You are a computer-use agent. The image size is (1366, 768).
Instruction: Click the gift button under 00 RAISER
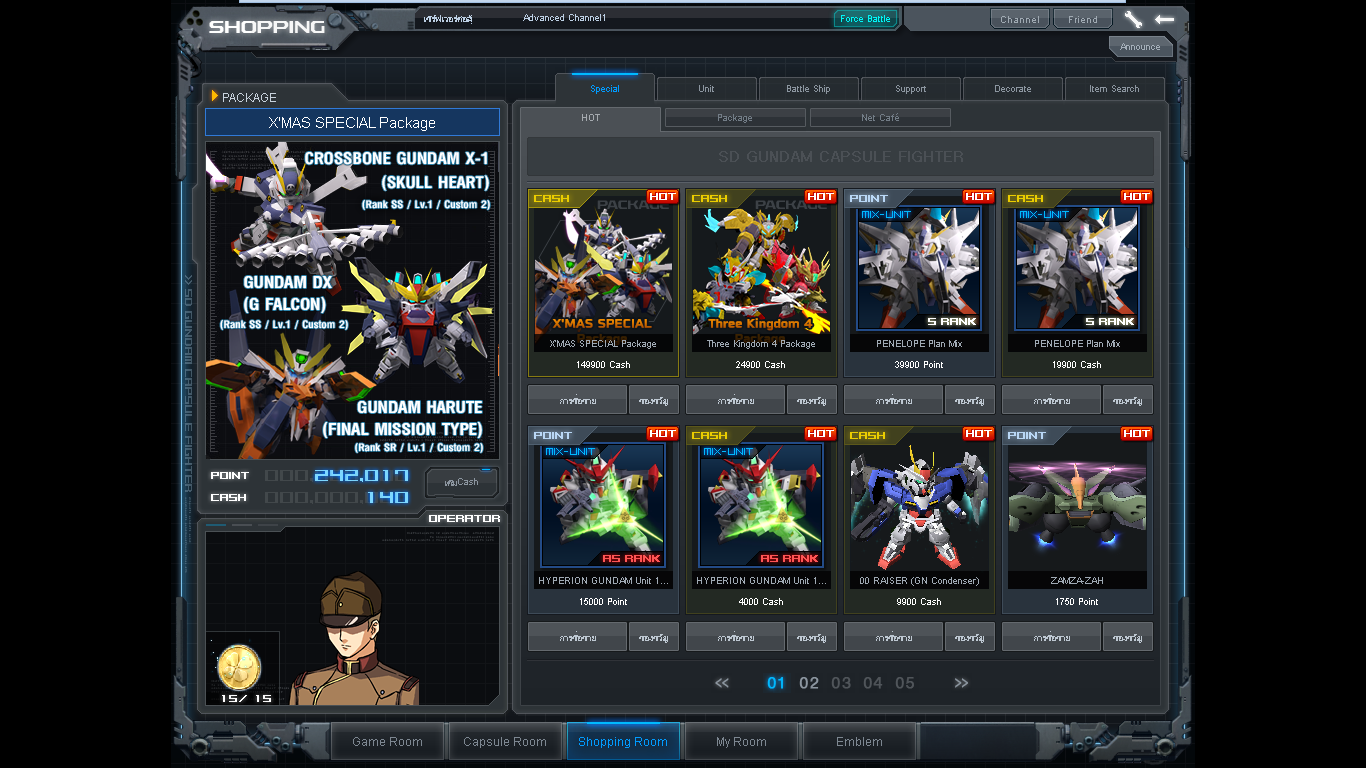970,637
